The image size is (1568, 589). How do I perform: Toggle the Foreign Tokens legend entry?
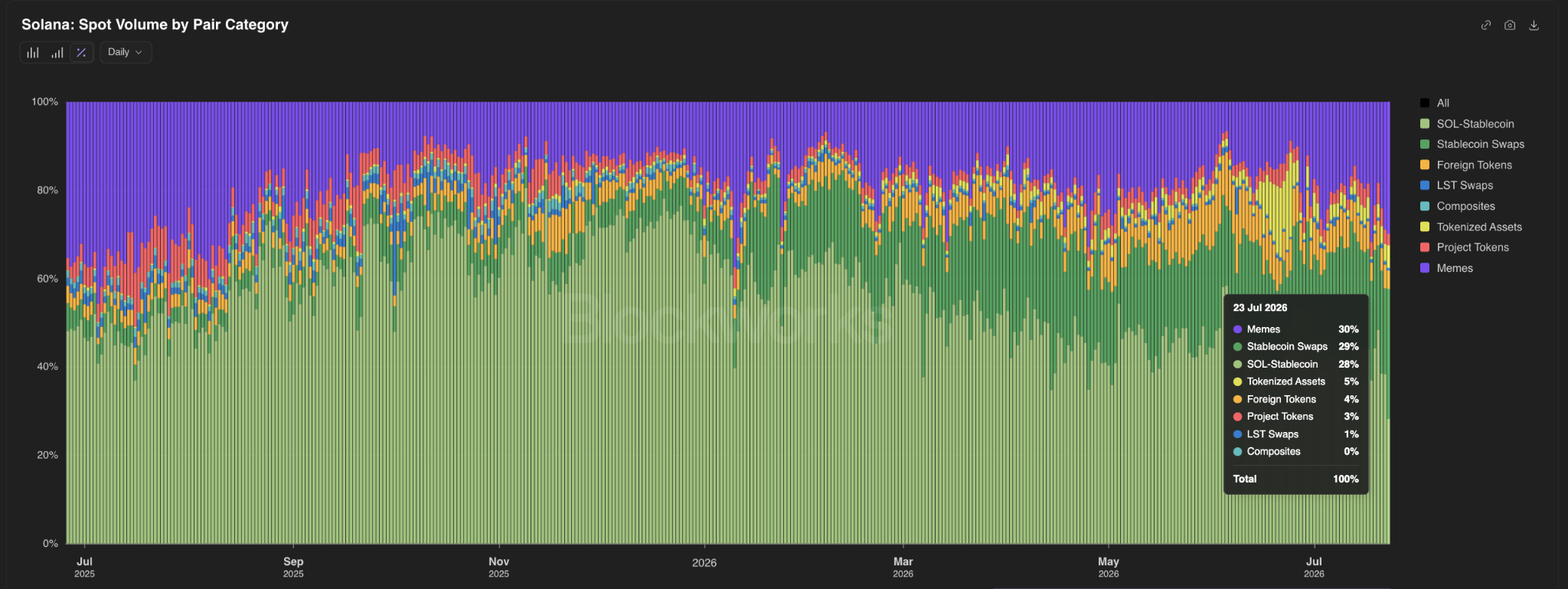(x=1465, y=165)
